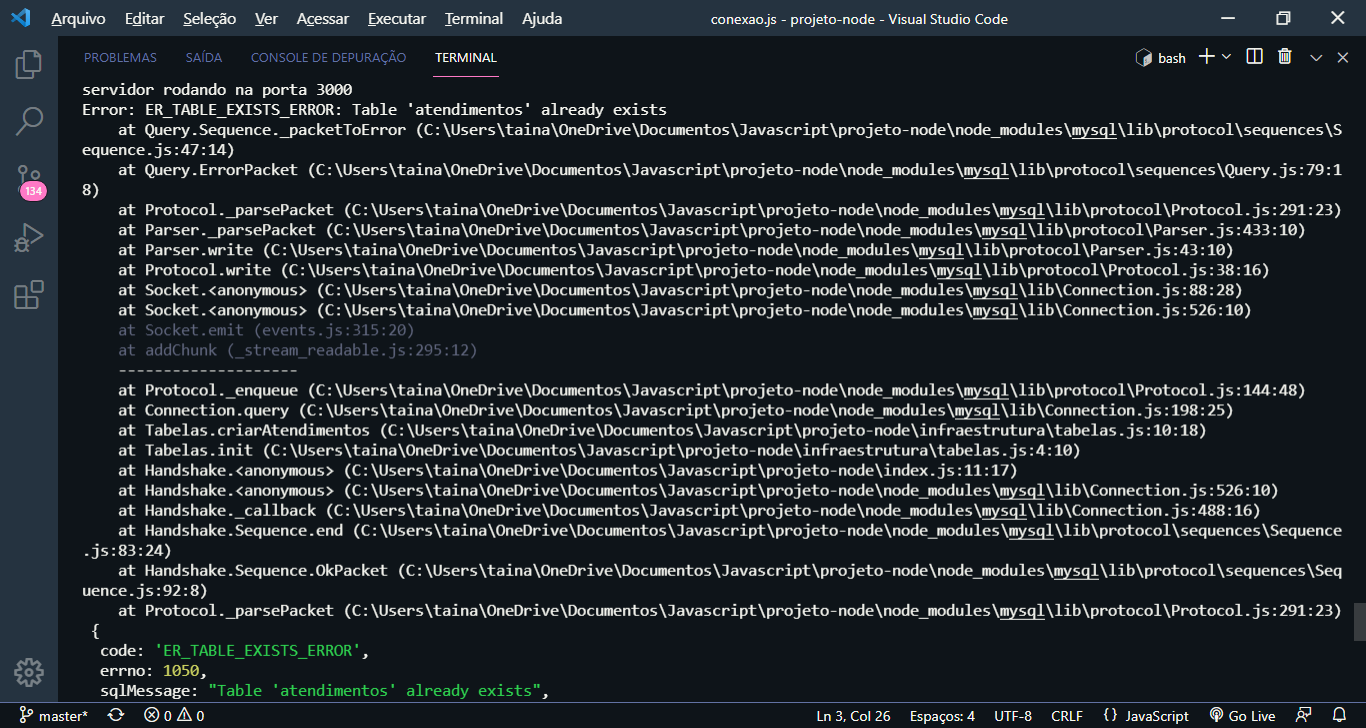Open the Seleção menu

[210, 18]
